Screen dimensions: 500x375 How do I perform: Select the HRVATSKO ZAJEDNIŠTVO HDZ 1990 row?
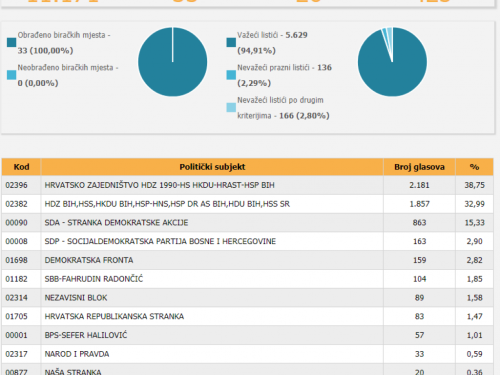coord(247,185)
